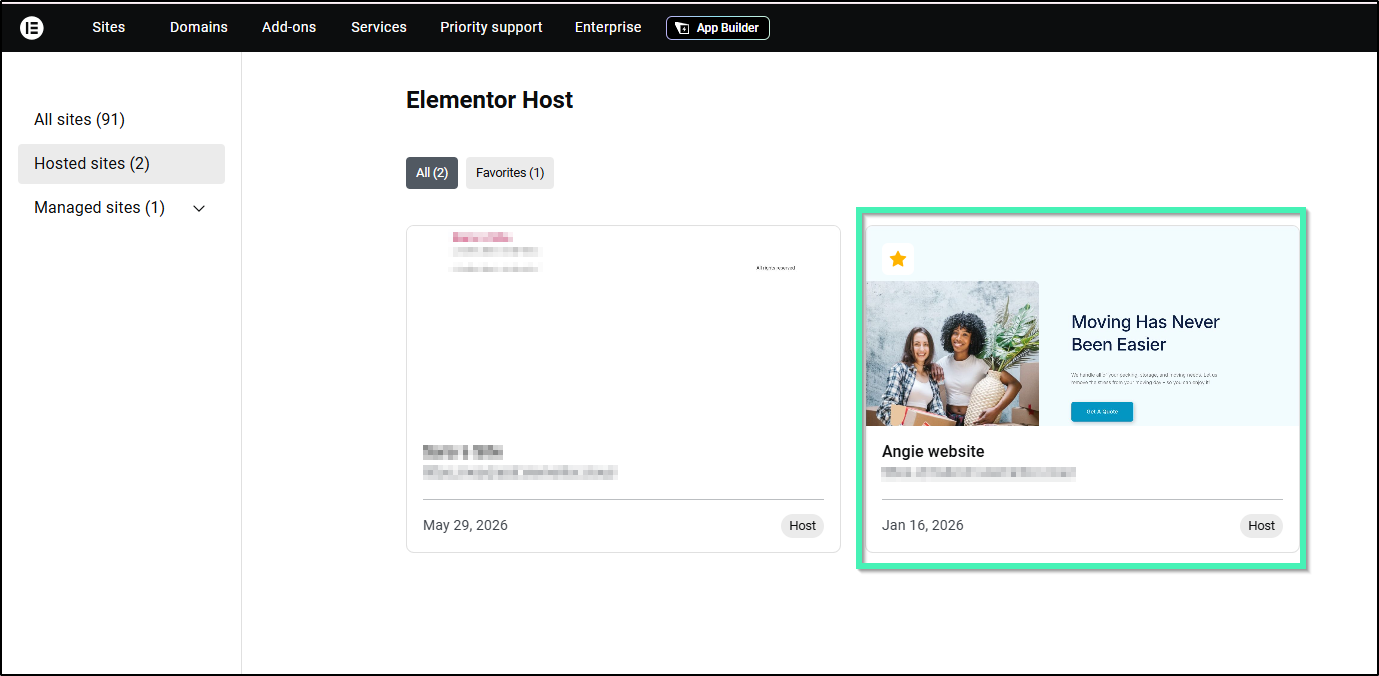The image size is (1379, 676).
Task: Expand the Managed sites chevron
Action: pyautogui.click(x=199, y=208)
